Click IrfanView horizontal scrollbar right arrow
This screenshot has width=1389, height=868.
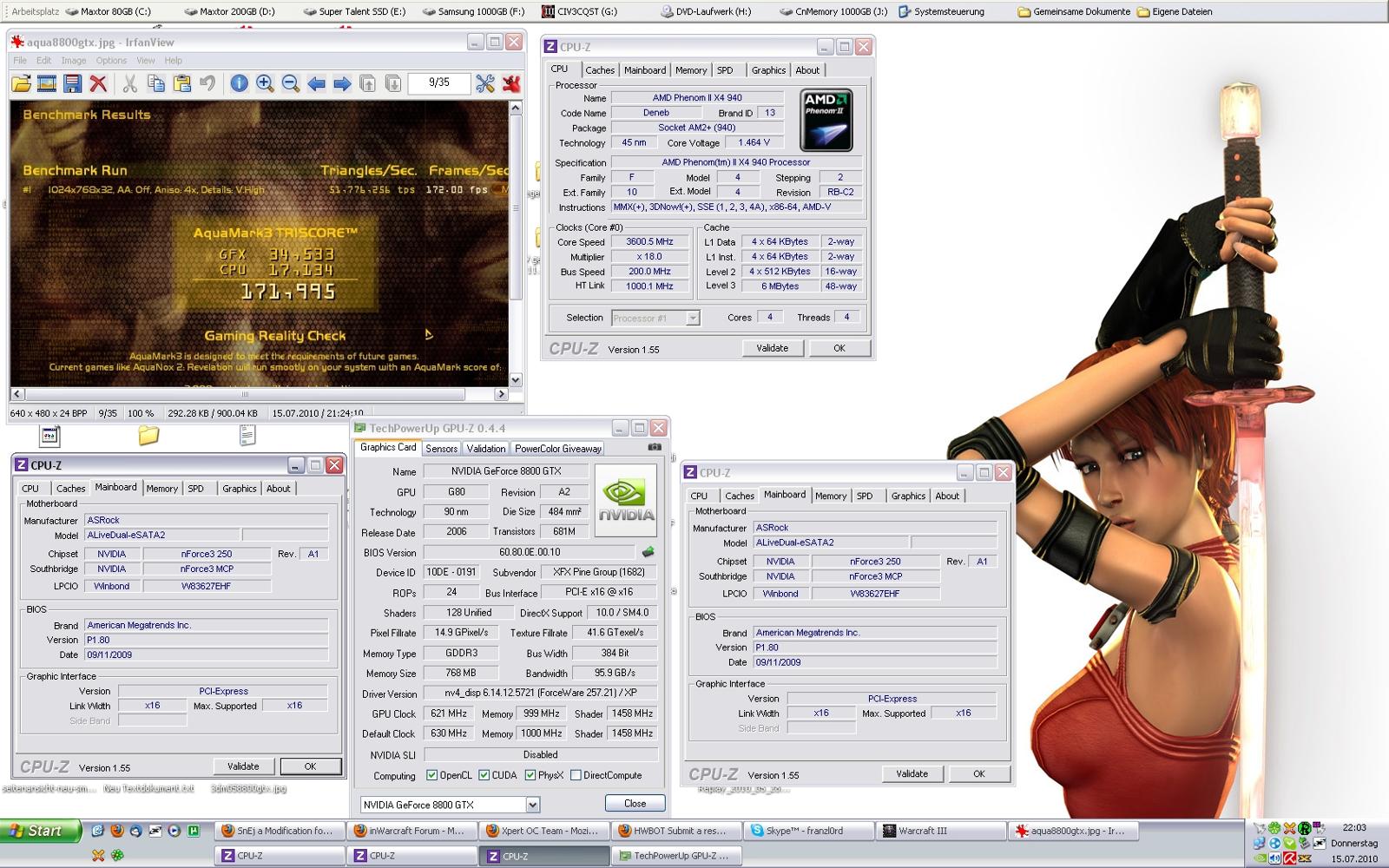tap(501, 394)
